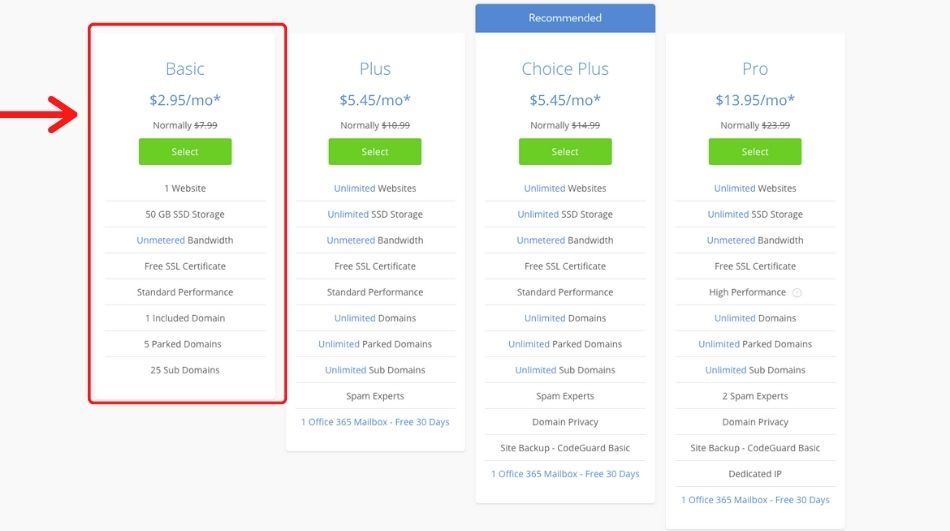Click Unlimited Websites under the Plus plan
This screenshot has height=531, width=950.
pyautogui.click(x=375, y=189)
